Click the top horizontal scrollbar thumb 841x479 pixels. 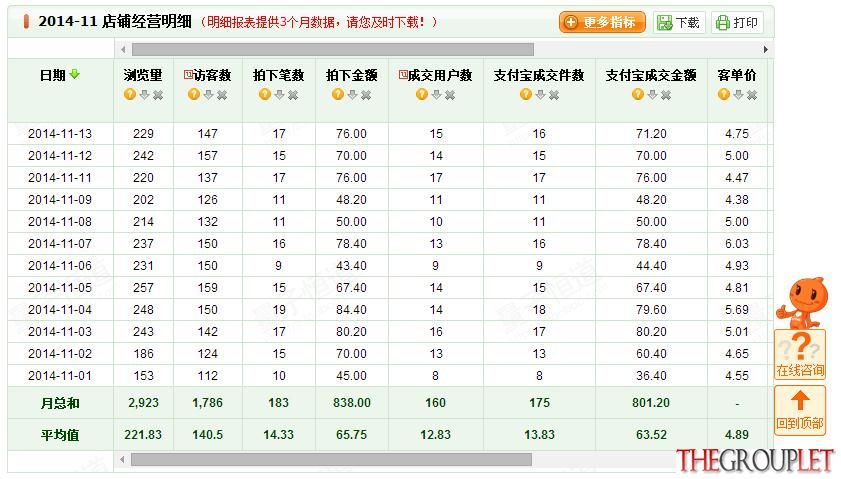click(x=333, y=49)
